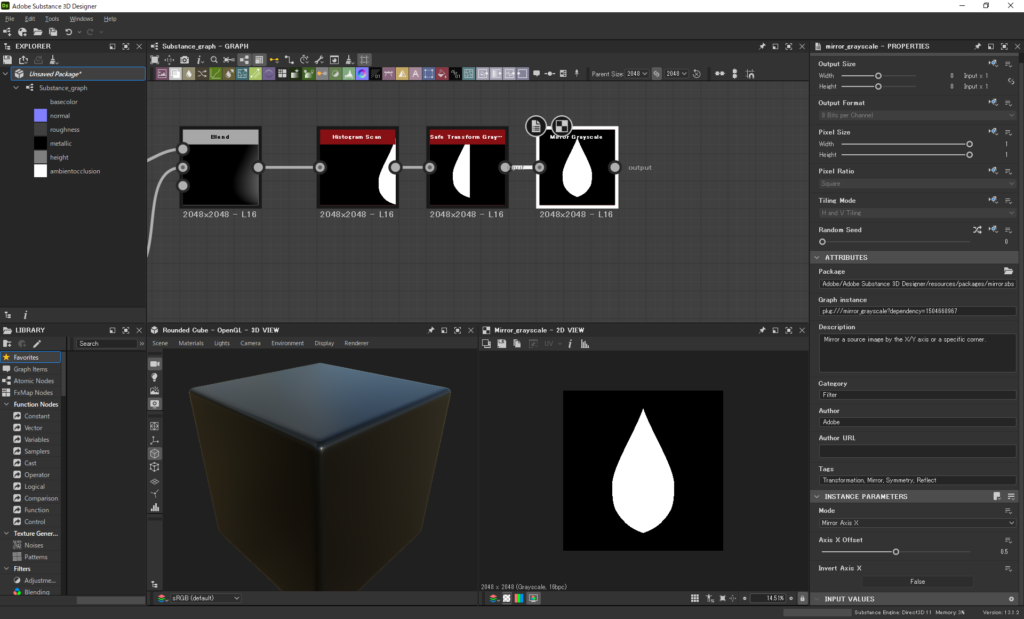Image resolution: width=1024 pixels, height=619 pixels.
Task: Adjust the Axis X Offset slider
Action: click(x=895, y=552)
